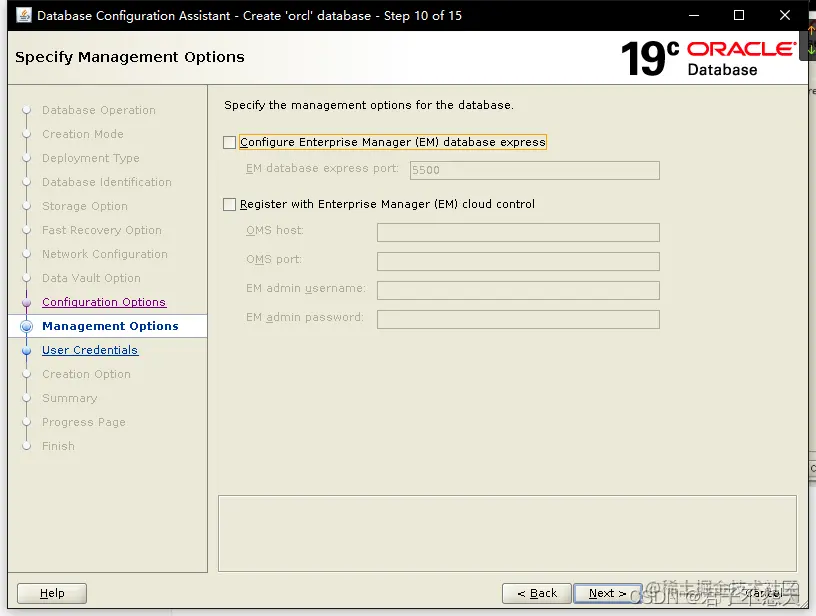Screen dimensions: 816x616
Task: Click the Database Operation step text
Action: click(x=99, y=110)
